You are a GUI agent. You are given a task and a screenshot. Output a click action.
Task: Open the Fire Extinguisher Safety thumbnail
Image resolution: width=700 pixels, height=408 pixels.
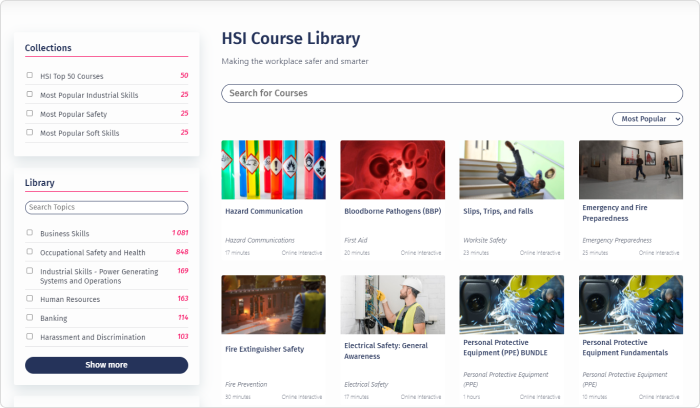coord(274,305)
